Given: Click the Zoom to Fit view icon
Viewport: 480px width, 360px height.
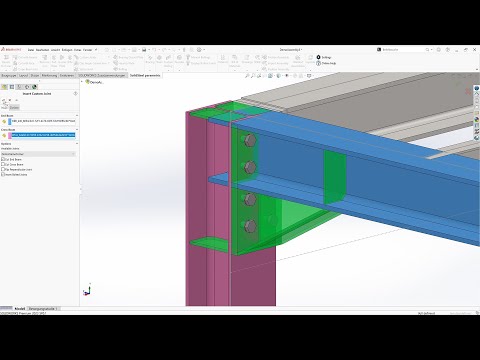Looking at the screenshot, I should pos(247,76).
